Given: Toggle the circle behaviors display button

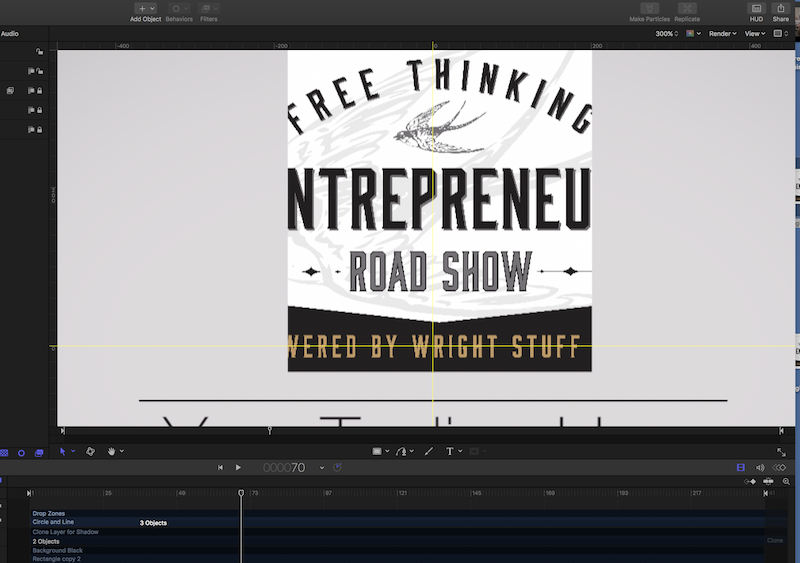Looking at the screenshot, I should point(21,453).
